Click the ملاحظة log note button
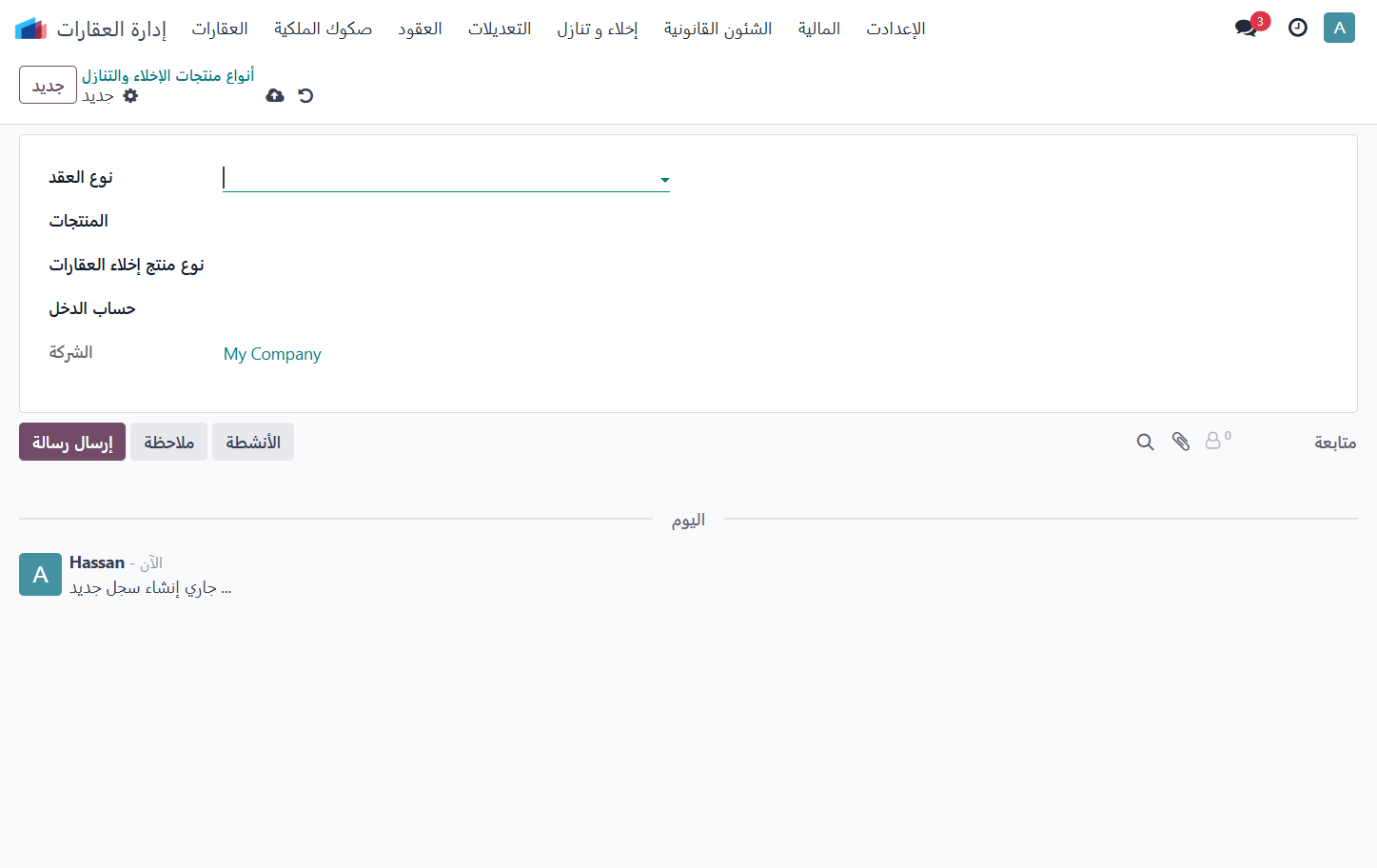Image resolution: width=1377 pixels, height=868 pixels. pos(168,442)
